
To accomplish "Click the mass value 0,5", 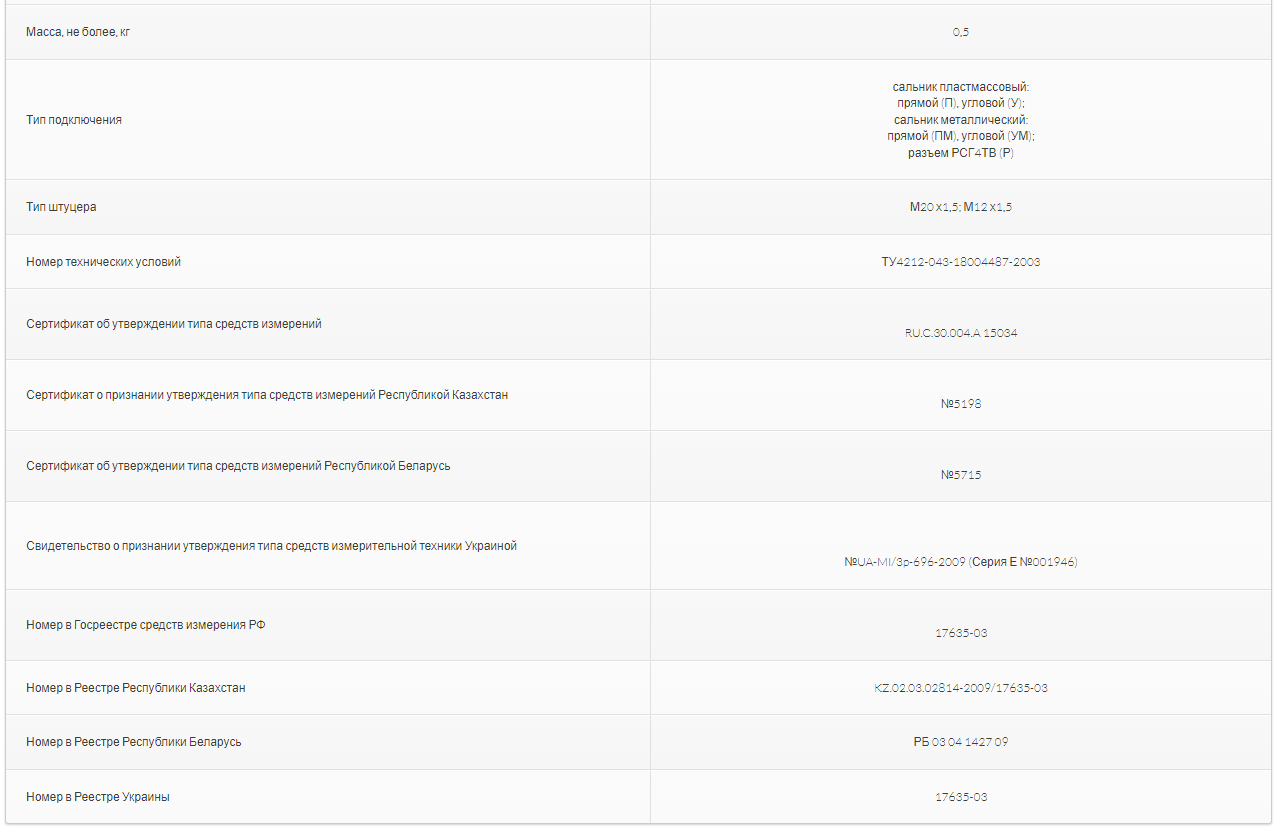I will (x=960, y=32).
